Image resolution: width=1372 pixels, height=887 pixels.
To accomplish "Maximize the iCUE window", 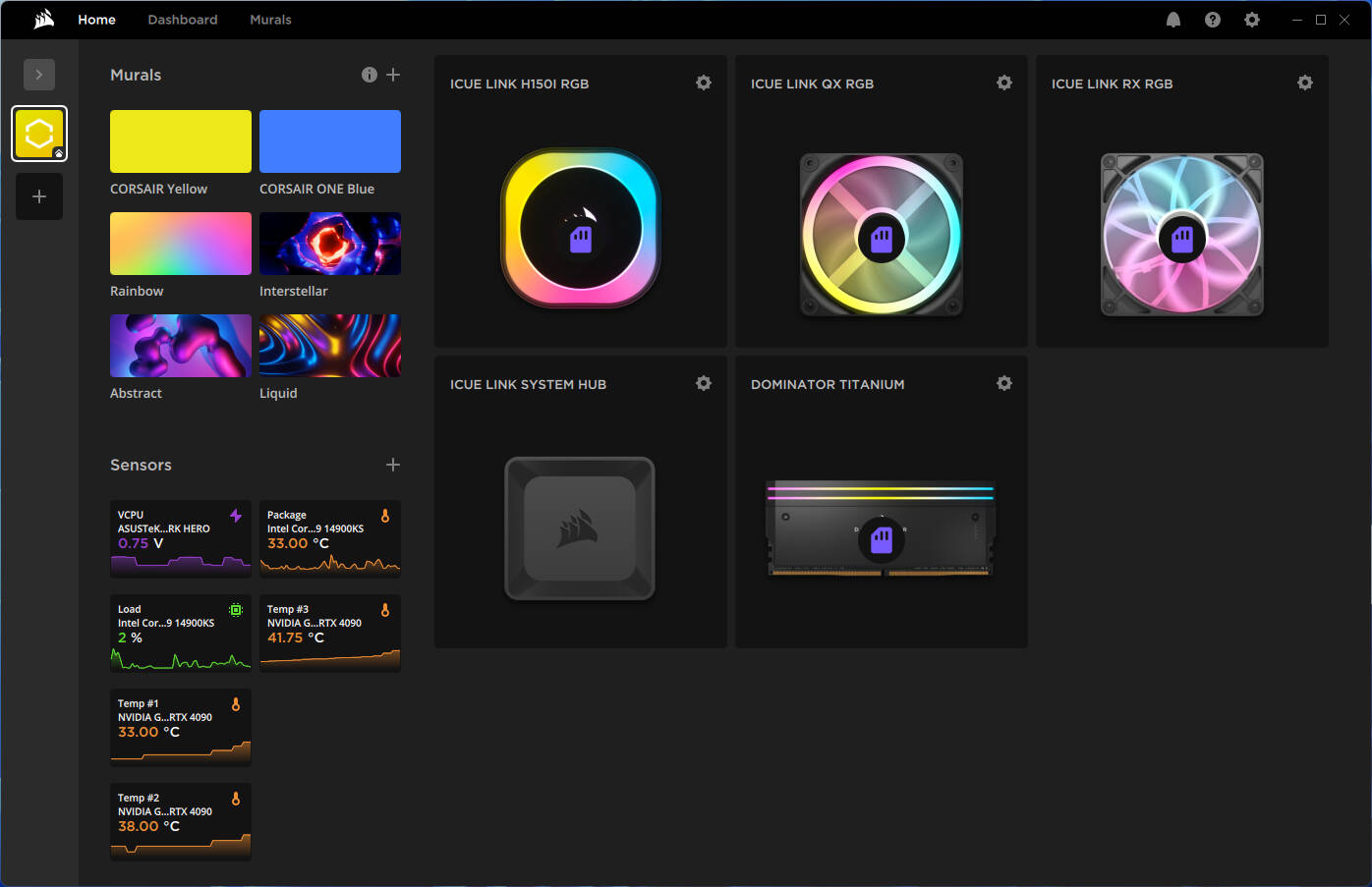I will point(1321,20).
